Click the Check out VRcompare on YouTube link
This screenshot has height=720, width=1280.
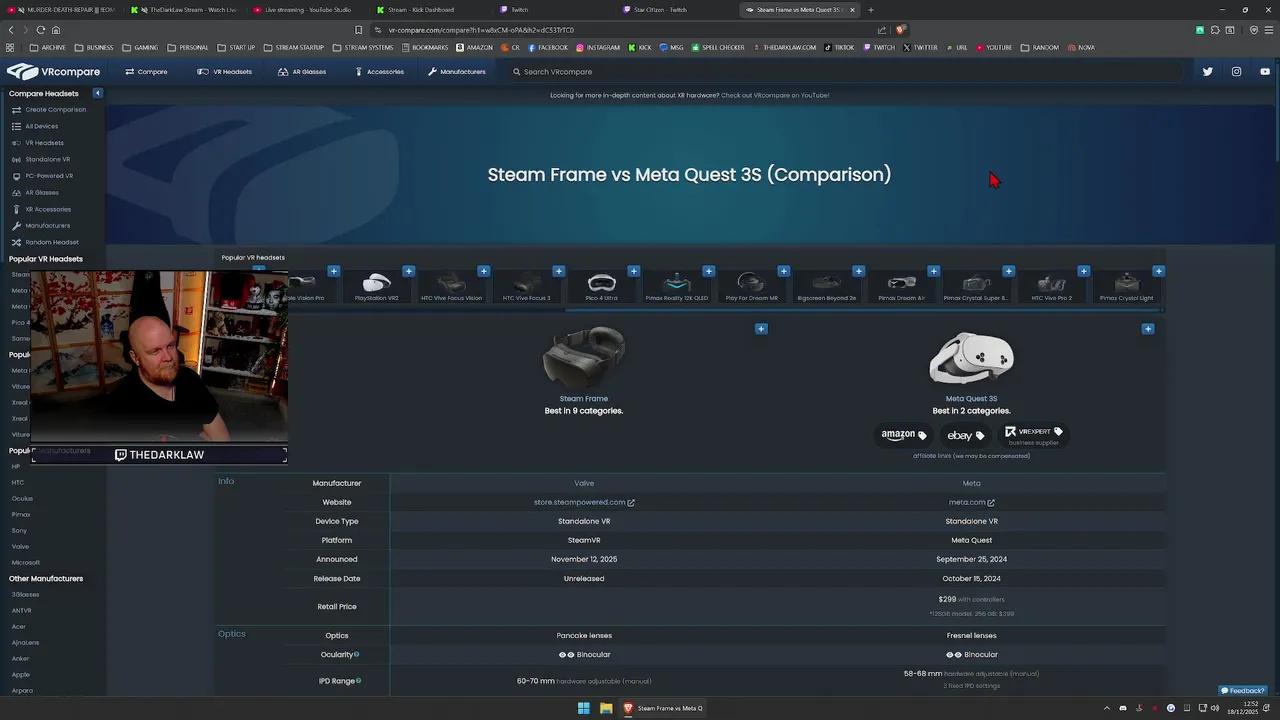[779, 95]
